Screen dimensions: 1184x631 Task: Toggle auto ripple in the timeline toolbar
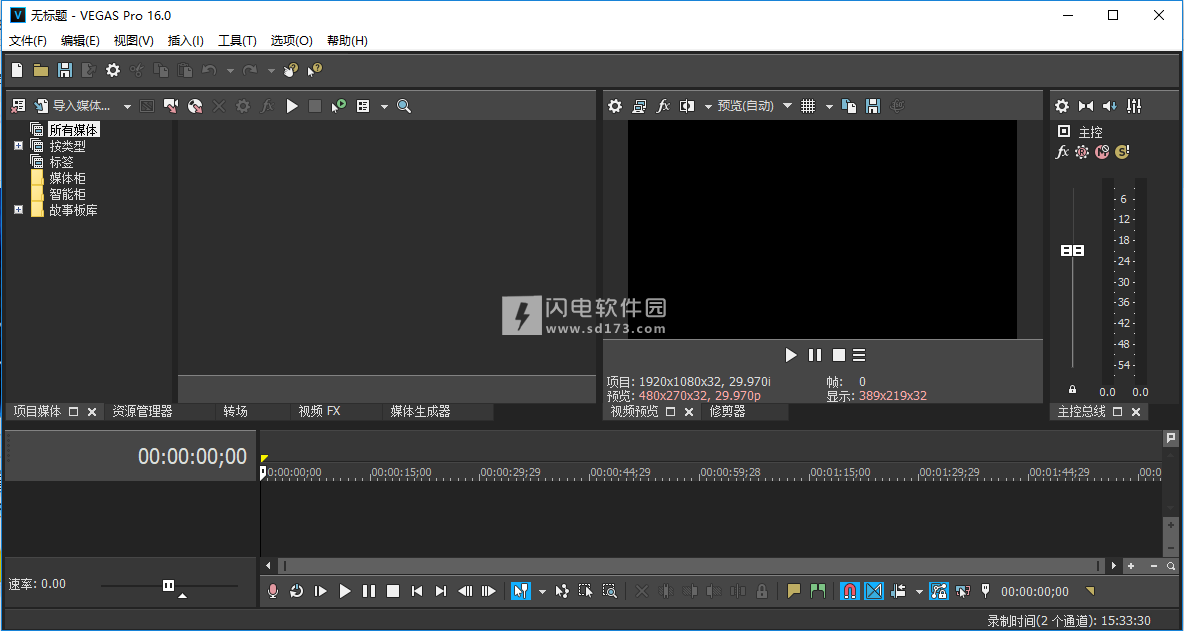tap(898, 591)
